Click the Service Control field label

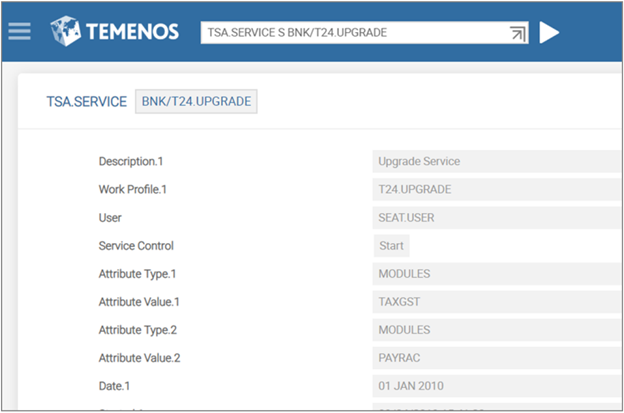click(x=136, y=246)
